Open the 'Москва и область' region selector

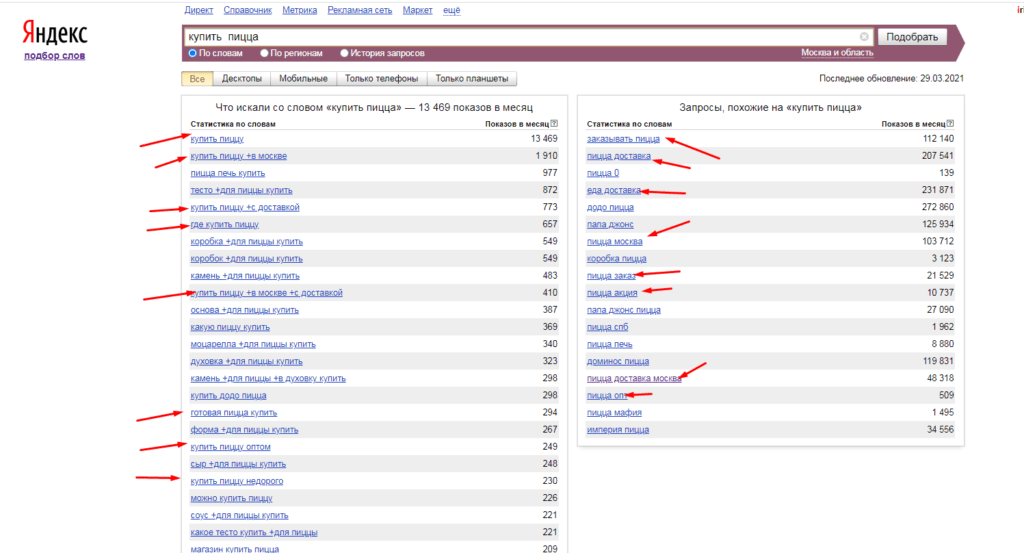click(836, 53)
